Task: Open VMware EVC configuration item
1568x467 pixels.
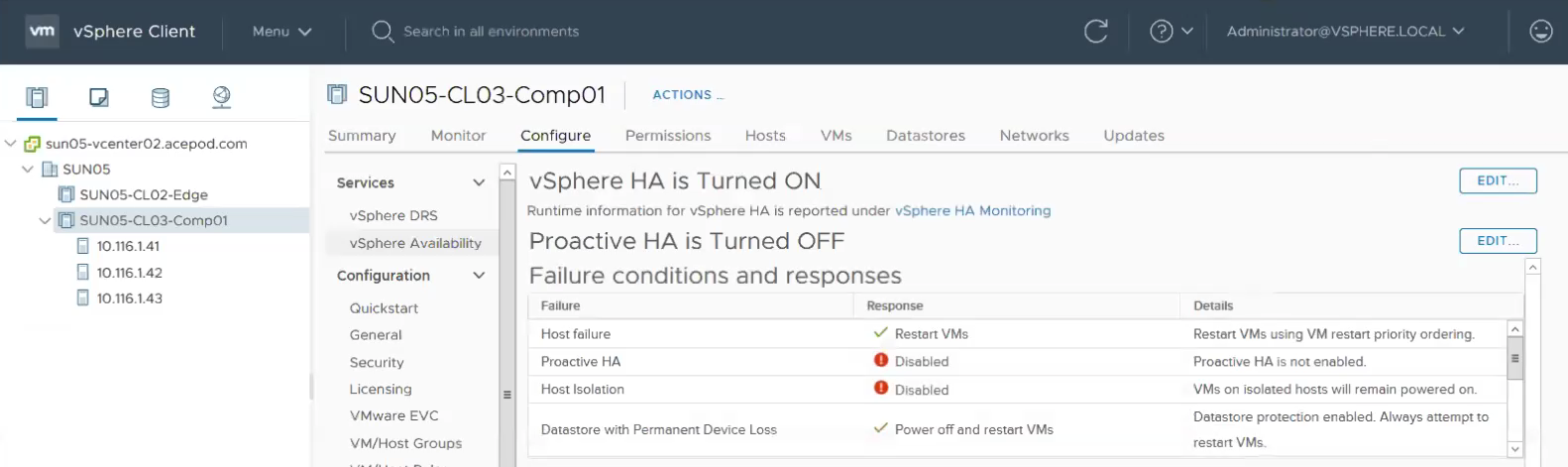Action: click(393, 415)
